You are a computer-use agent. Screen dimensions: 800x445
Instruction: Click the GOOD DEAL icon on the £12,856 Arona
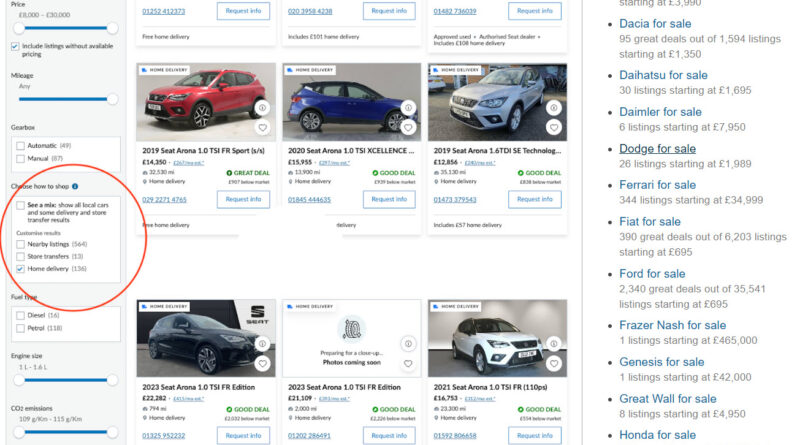(520, 173)
